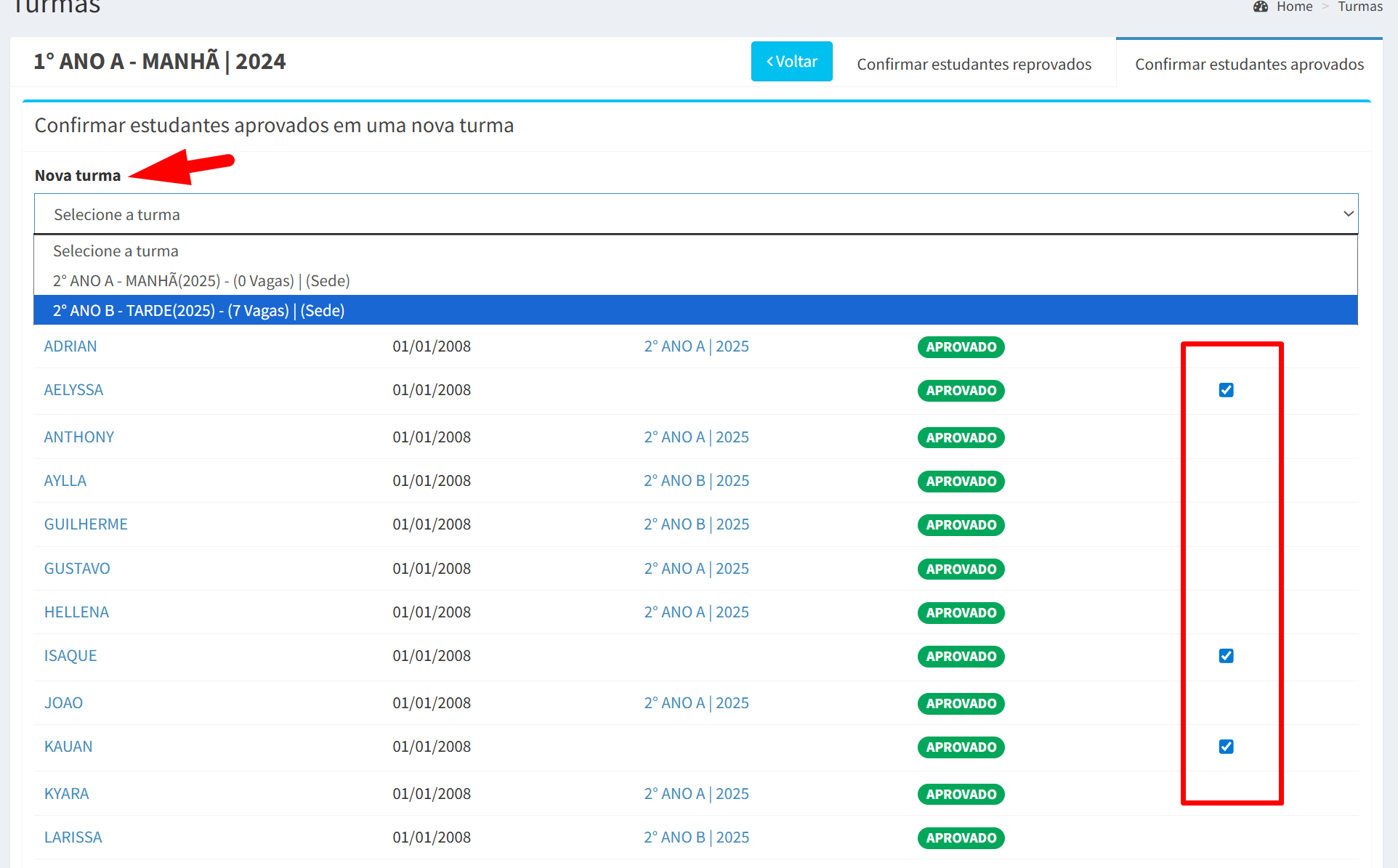Click AYLLA's 2° ANO B | 2025 class link
This screenshot has height=868, width=1398.
696,481
